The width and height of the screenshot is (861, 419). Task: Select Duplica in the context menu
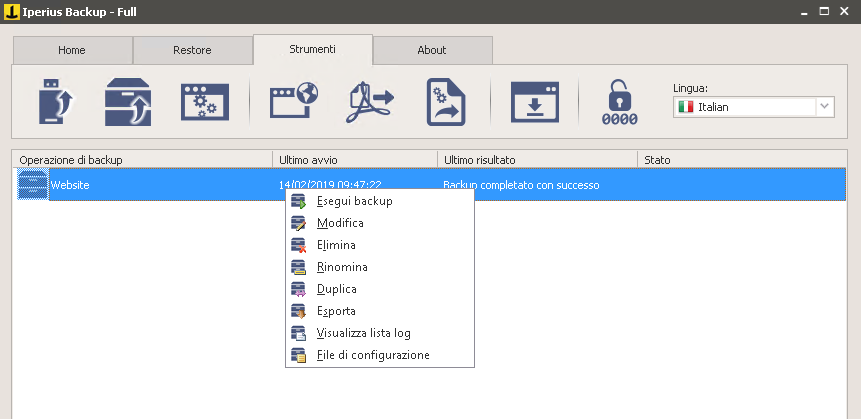[379, 289]
